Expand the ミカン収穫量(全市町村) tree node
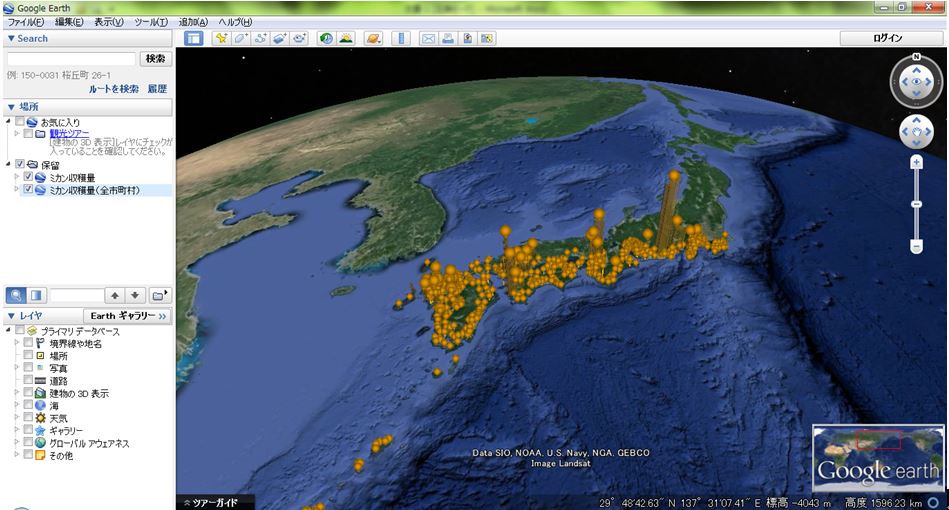Screen dimensions: 949x510 tap(17, 189)
